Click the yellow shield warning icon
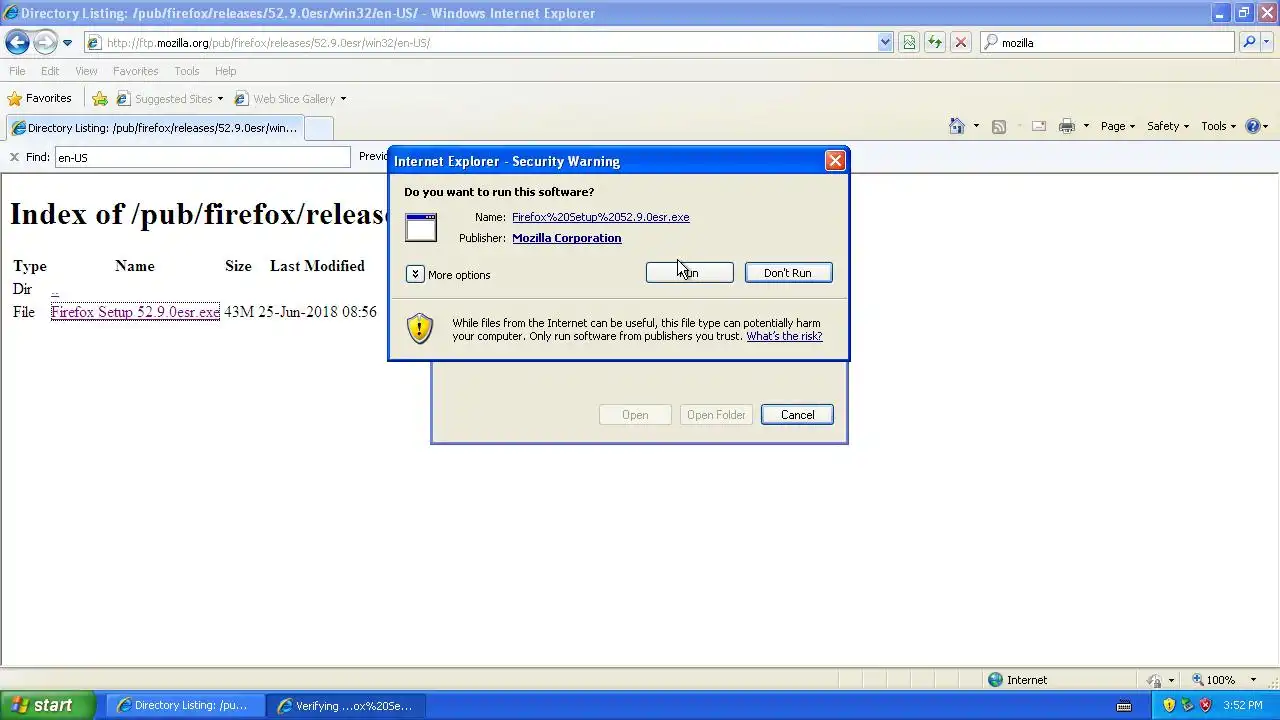This screenshot has height=720, width=1280. point(420,328)
